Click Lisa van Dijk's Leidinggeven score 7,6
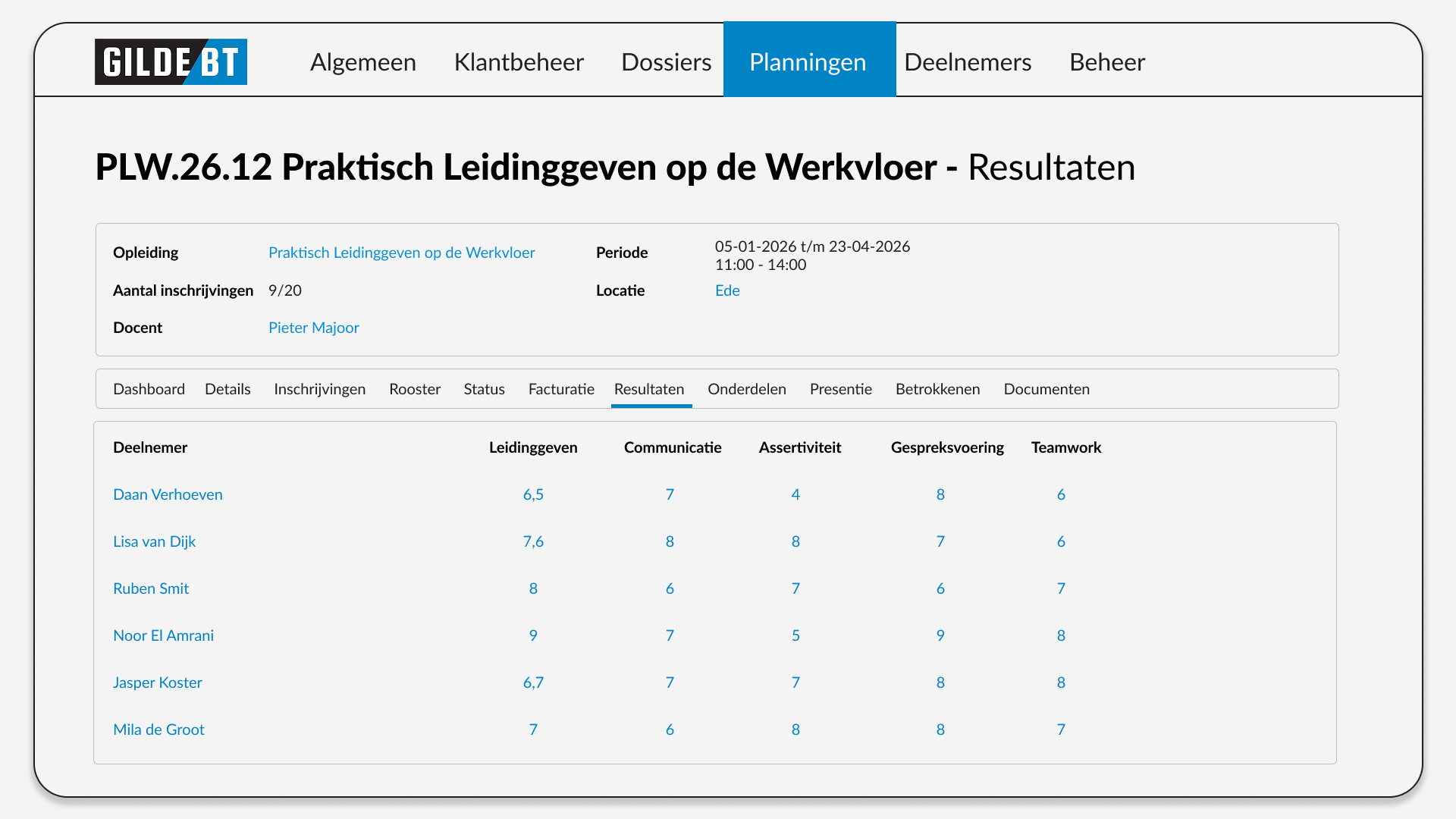 pyautogui.click(x=533, y=541)
